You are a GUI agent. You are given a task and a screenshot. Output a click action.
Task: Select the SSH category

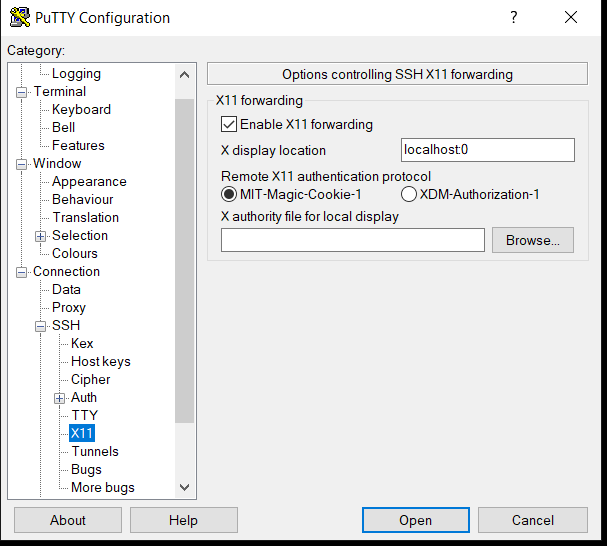coord(66,325)
